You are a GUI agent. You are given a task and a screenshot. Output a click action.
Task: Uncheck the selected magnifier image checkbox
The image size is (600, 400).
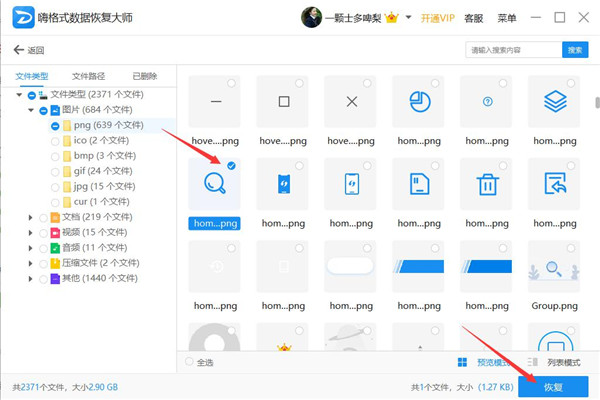tap(232, 165)
